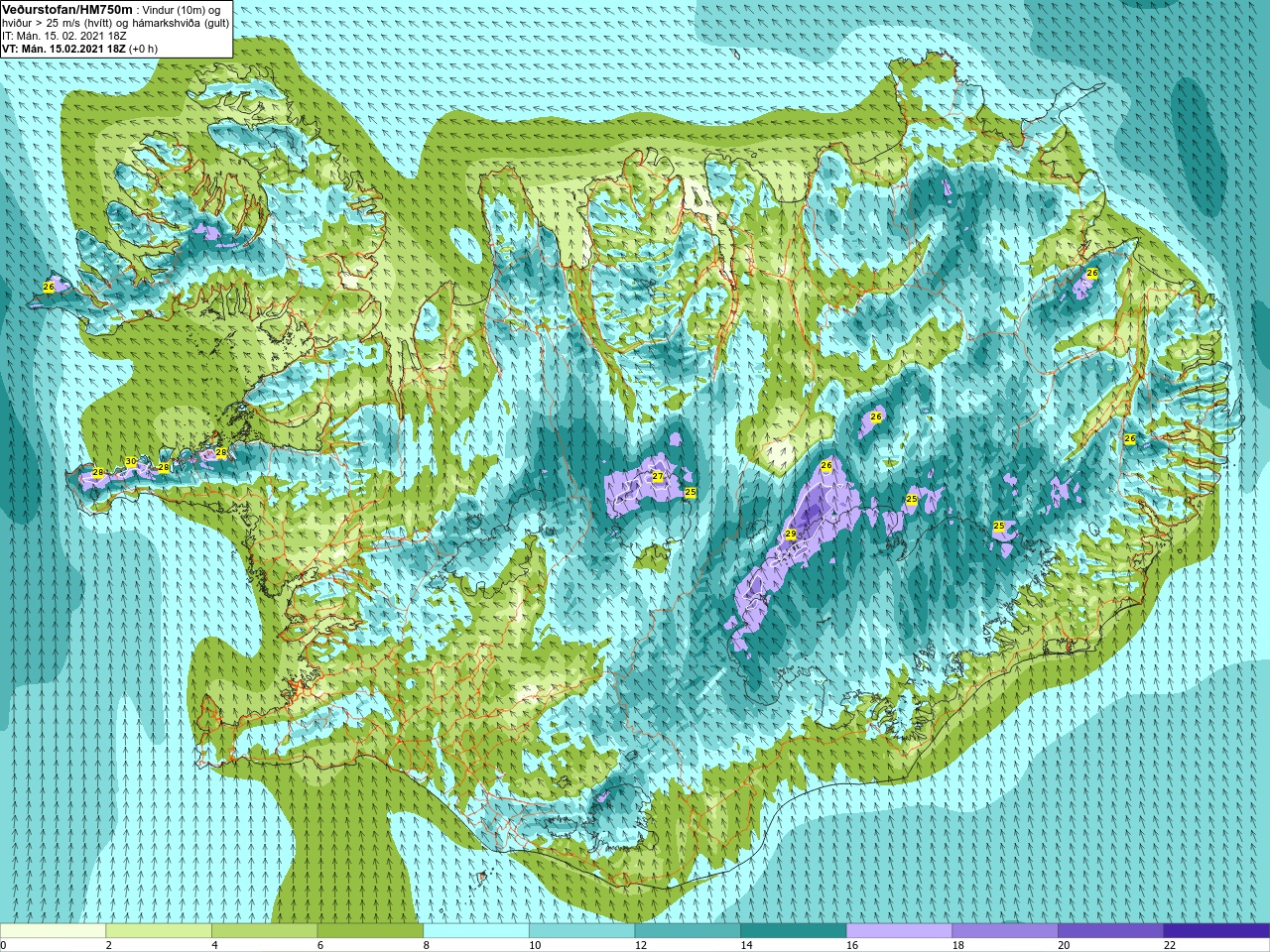Viewport: 1270px width, 952px height.
Task: Click the 'VT: Mán. 15.02.2021 18Z (+0 h)' line
Action: [x=79, y=49]
